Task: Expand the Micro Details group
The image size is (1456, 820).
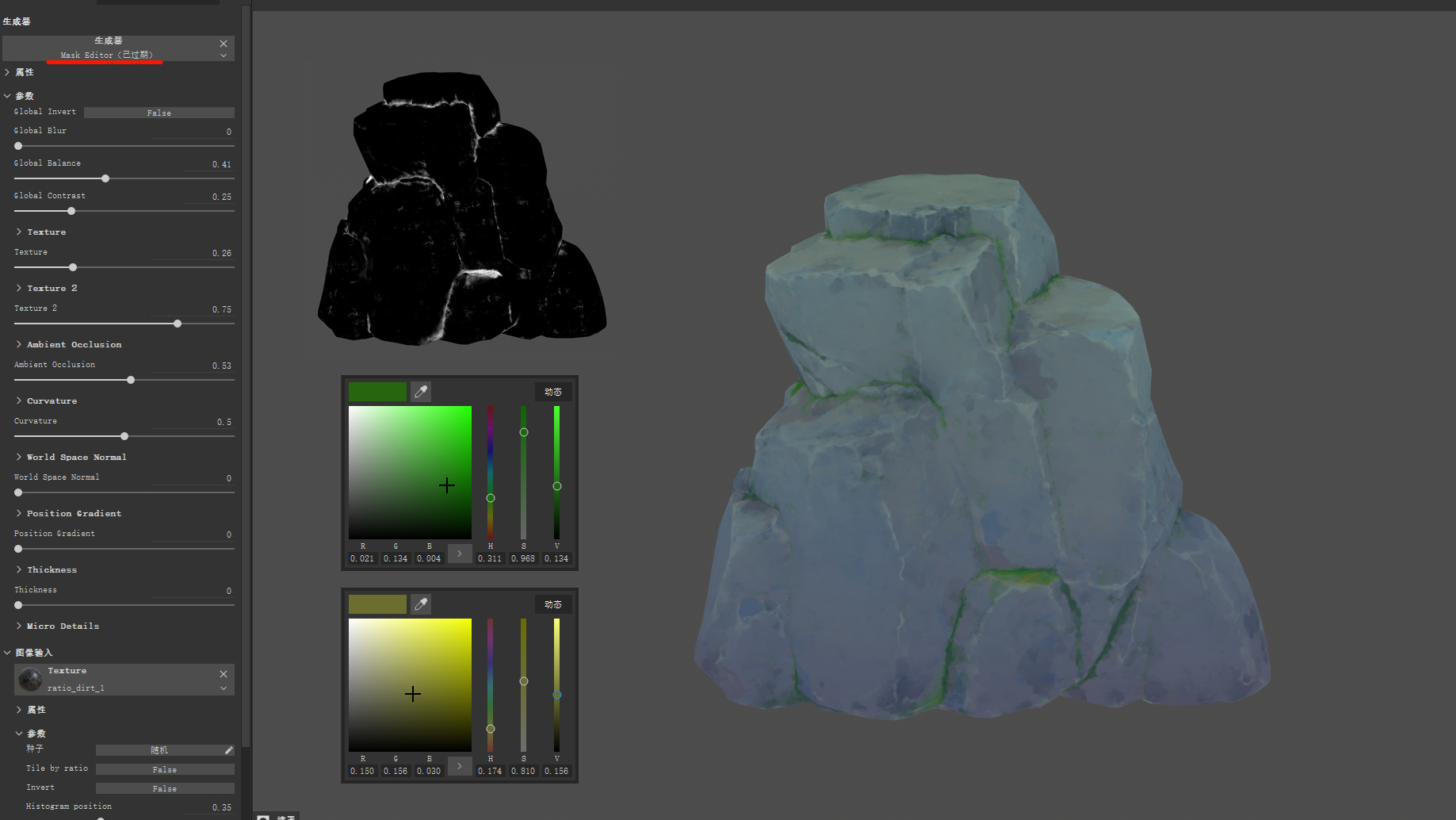Action: (x=19, y=626)
